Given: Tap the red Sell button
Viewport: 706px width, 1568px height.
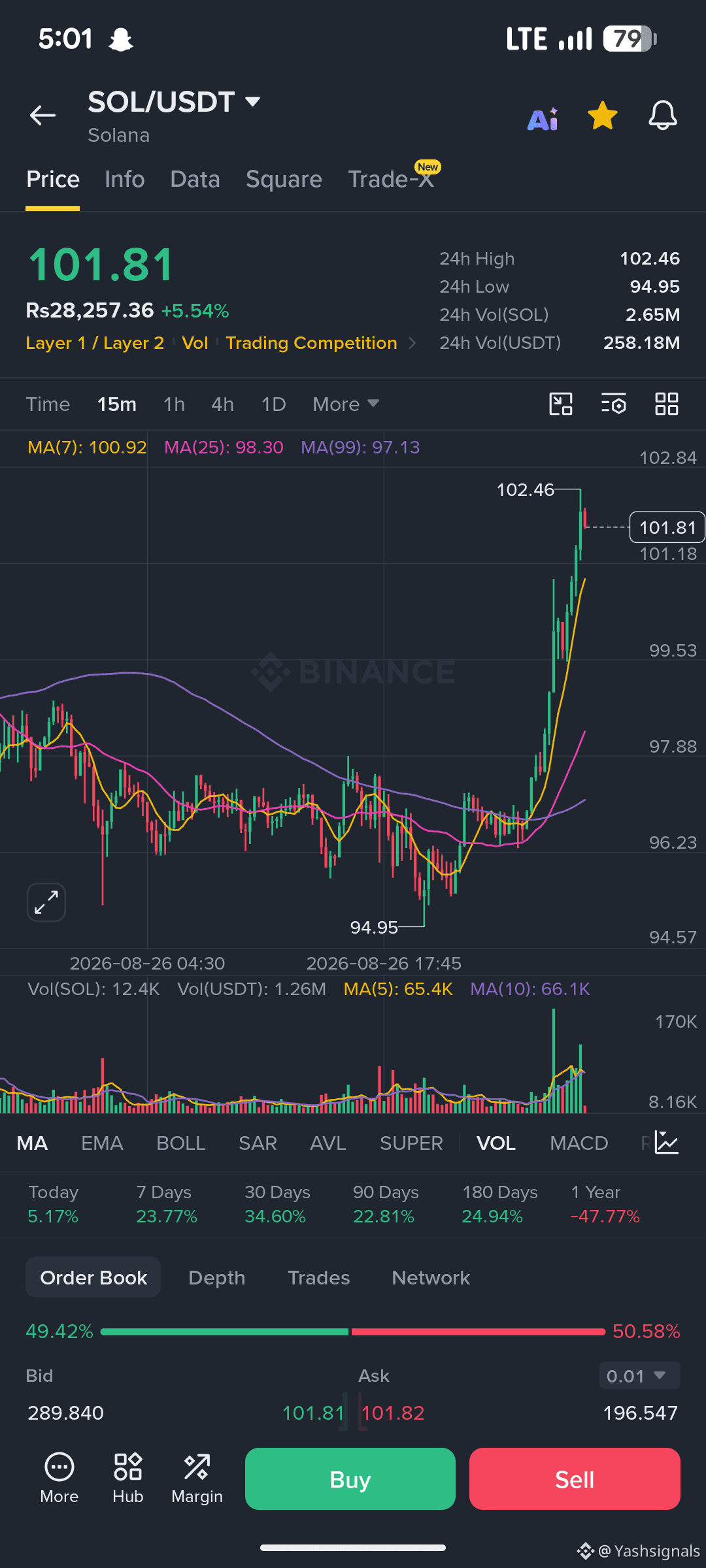Looking at the screenshot, I should (x=575, y=1479).
